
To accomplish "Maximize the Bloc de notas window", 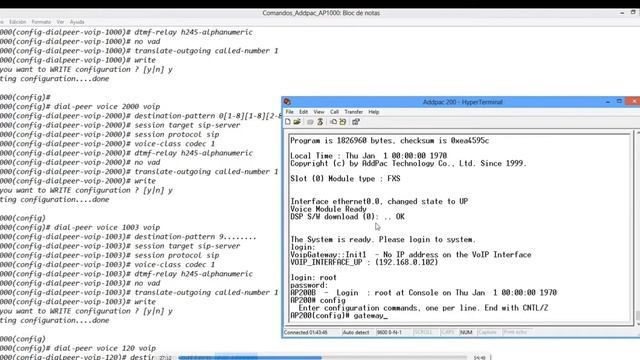I will 633,13.
